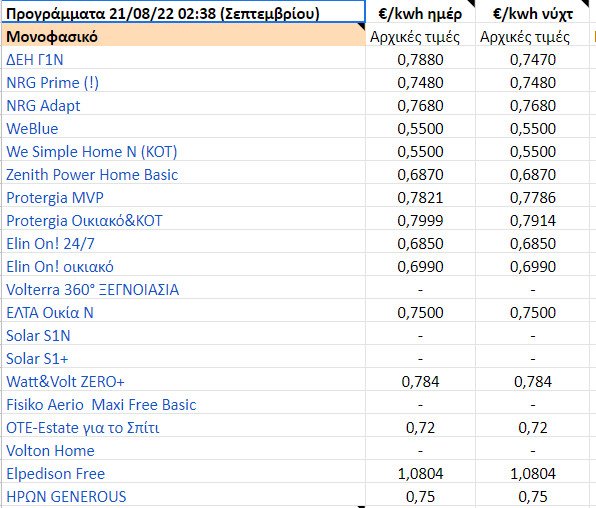Open the WeBlue program link
Image resolution: width=596 pixels, height=508 pixels.
pos(32,129)
